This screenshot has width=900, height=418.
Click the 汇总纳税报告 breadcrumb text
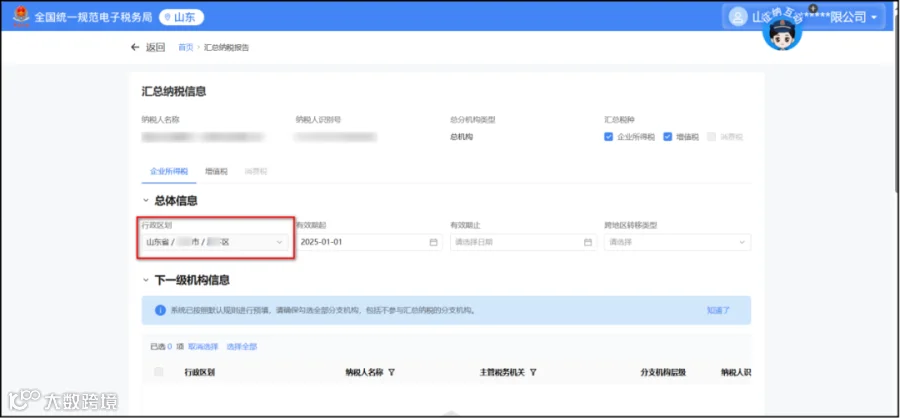(x=227, y=48)
